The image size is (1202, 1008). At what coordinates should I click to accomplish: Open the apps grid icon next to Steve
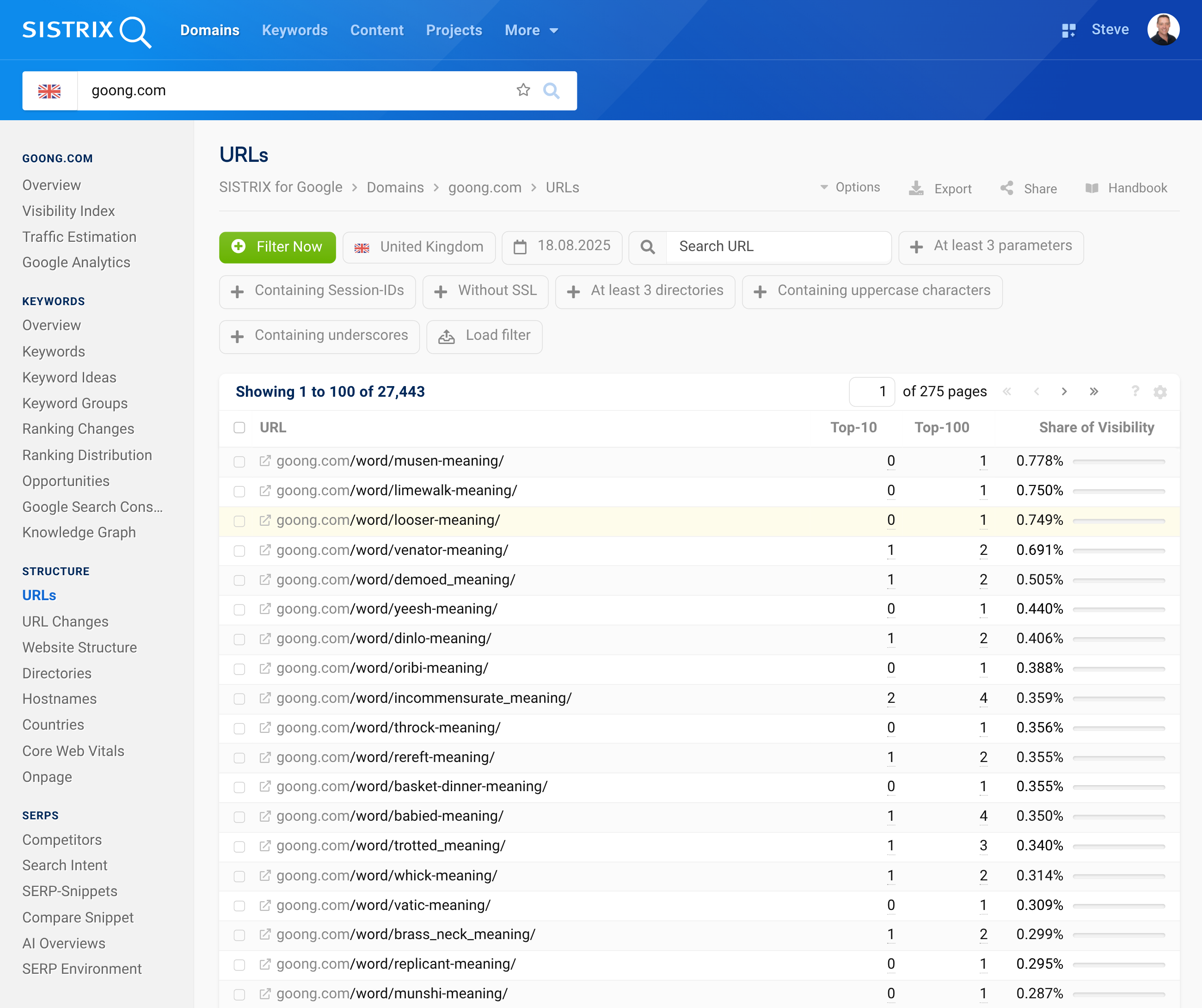pos(1068,31)
